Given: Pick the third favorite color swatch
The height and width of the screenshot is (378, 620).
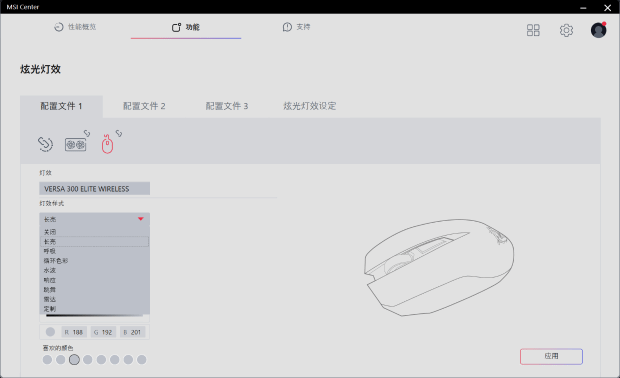Looking at the screenshot, I should click(x=74, y=359).
